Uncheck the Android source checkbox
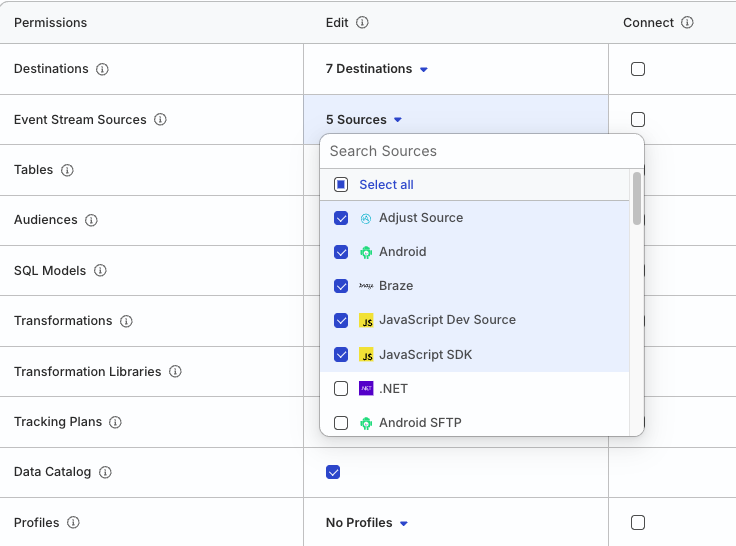 [341, 252]
